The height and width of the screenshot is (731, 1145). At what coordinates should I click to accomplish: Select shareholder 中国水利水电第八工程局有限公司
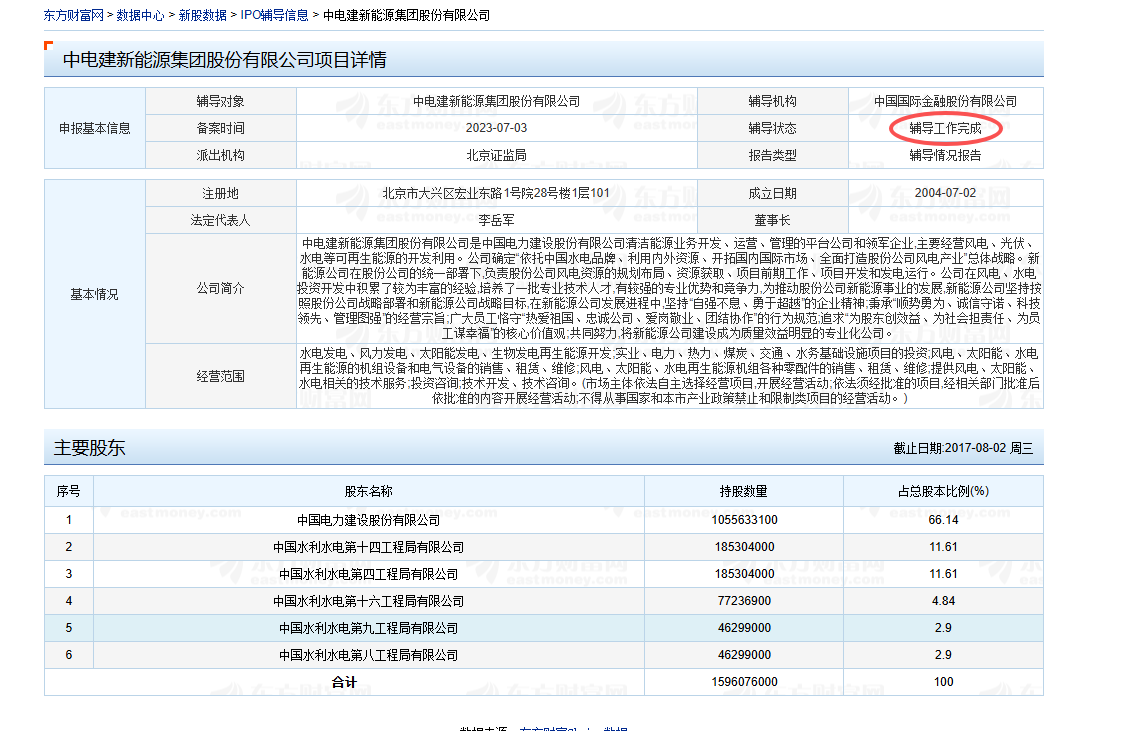point(369,655)
